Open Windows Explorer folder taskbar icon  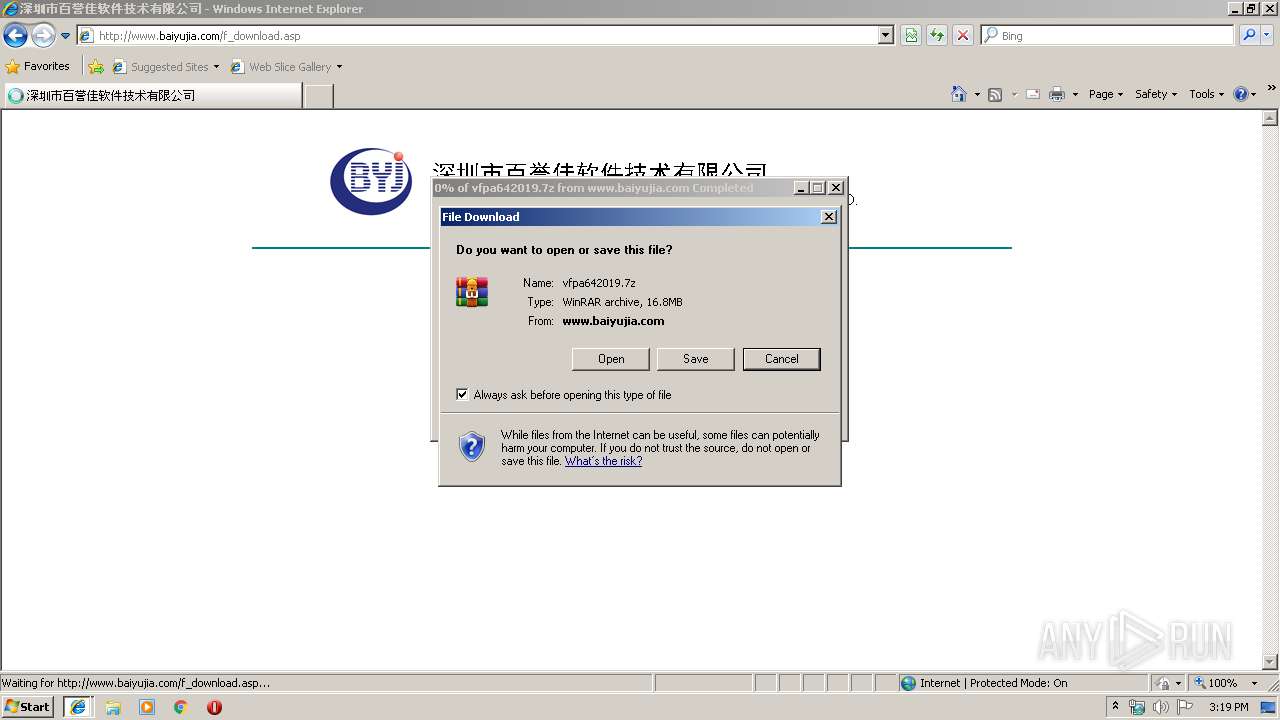(113, 707)
